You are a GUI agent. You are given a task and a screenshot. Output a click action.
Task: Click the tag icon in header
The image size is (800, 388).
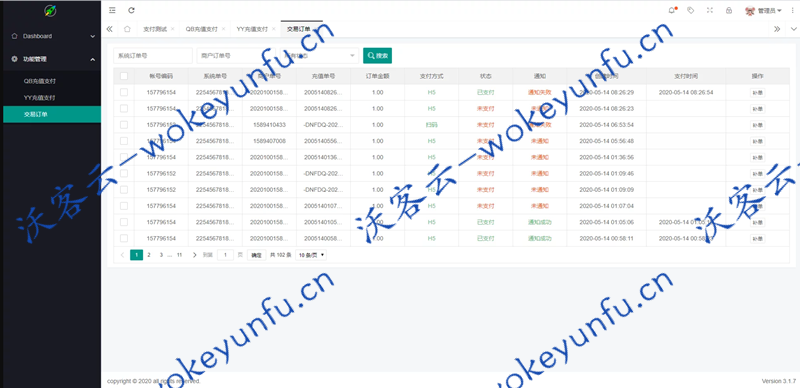pos(691,10)
